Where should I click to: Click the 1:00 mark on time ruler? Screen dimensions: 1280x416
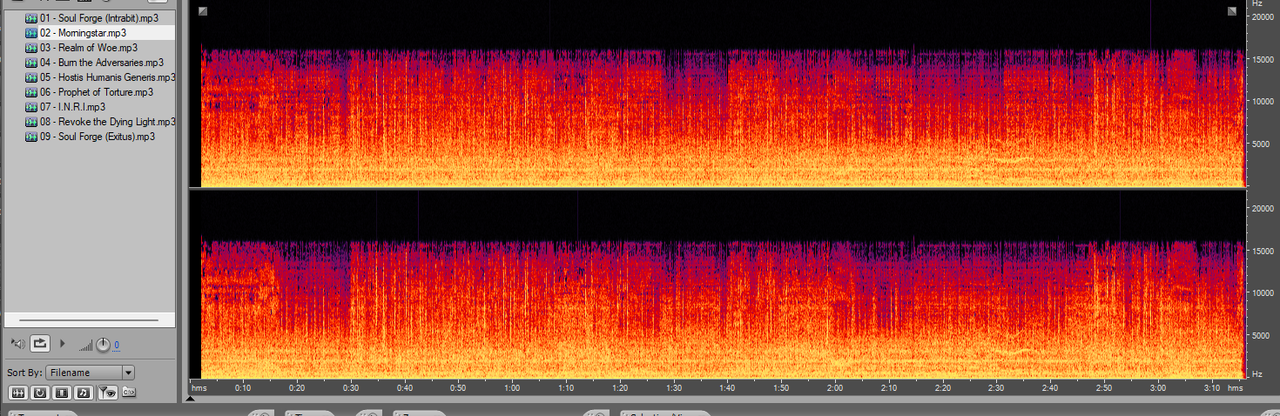click(512, 388)
